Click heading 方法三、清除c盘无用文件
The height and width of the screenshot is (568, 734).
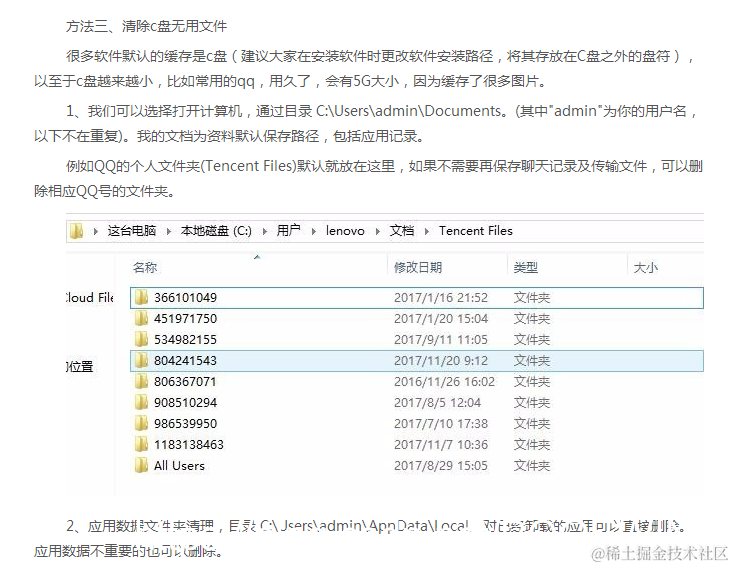147,26
